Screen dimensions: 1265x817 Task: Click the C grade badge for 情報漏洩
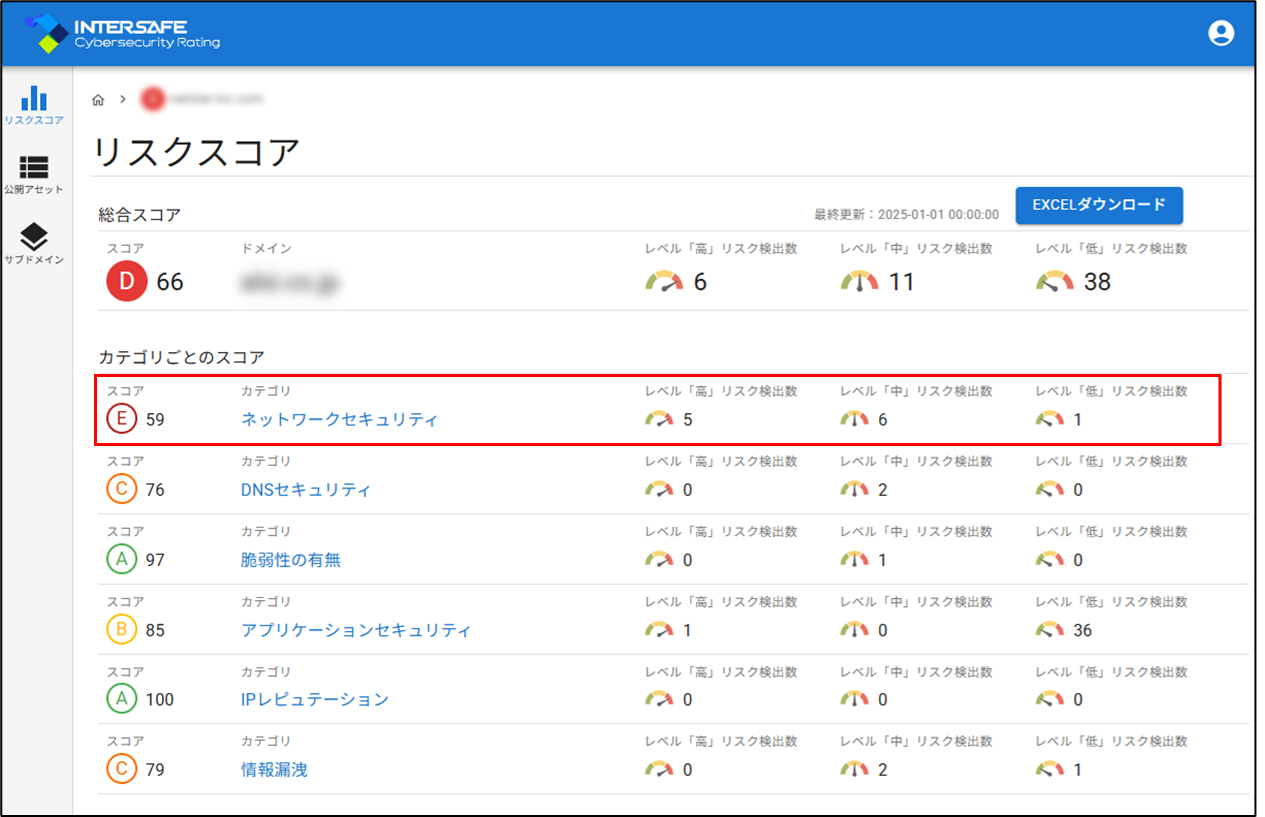(x=122, y=770)
